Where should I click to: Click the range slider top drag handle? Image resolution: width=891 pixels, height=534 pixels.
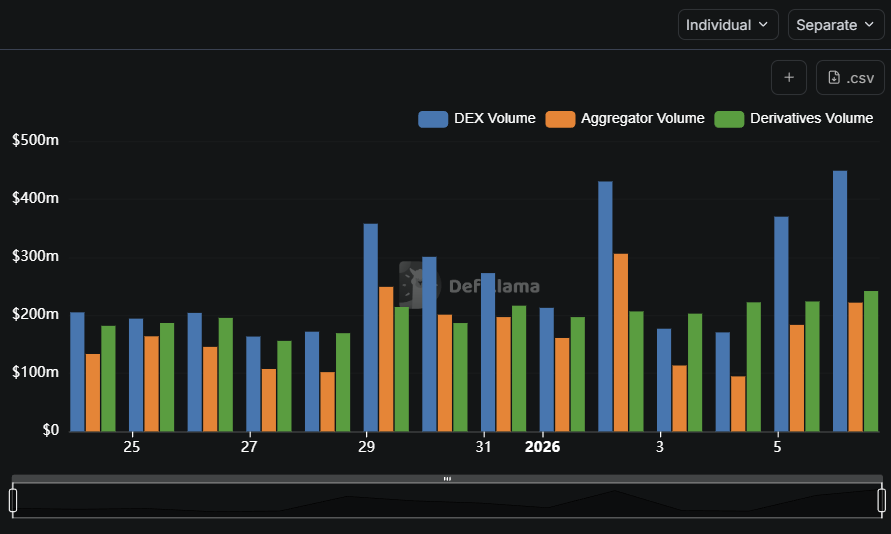tap(447, 479)
